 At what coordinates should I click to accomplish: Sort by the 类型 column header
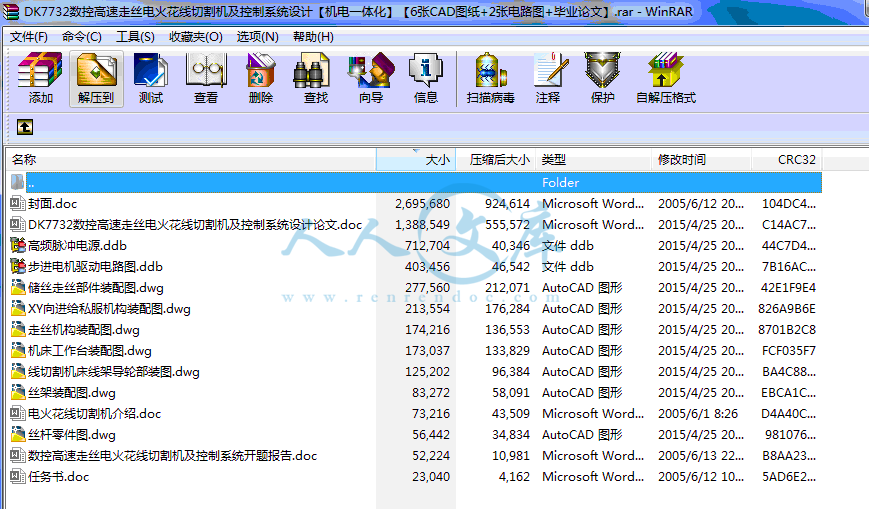coord(593,160)
